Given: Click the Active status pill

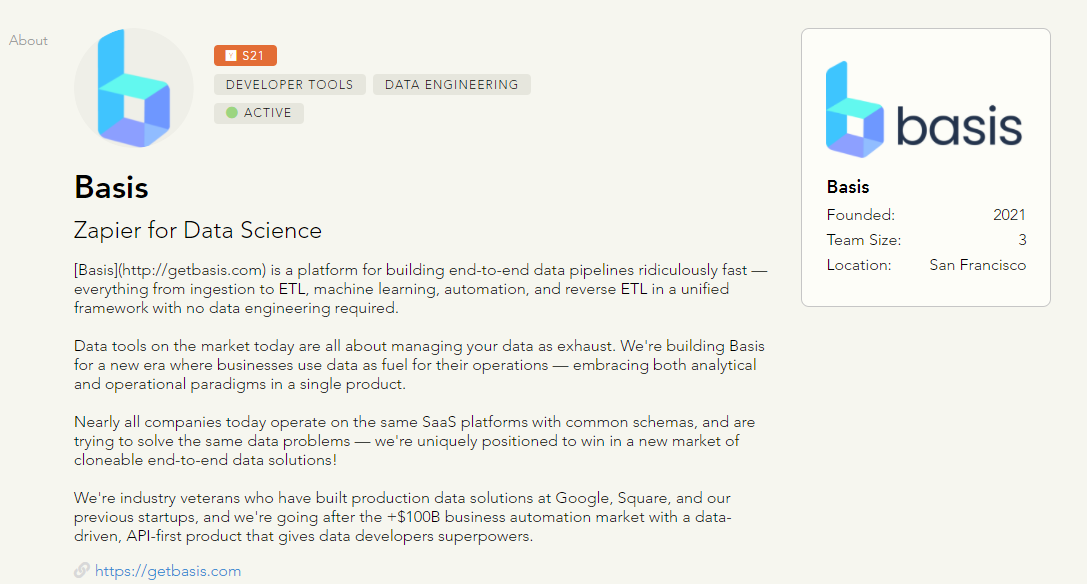Looking at the screenshot, I should tap(259, 113).
